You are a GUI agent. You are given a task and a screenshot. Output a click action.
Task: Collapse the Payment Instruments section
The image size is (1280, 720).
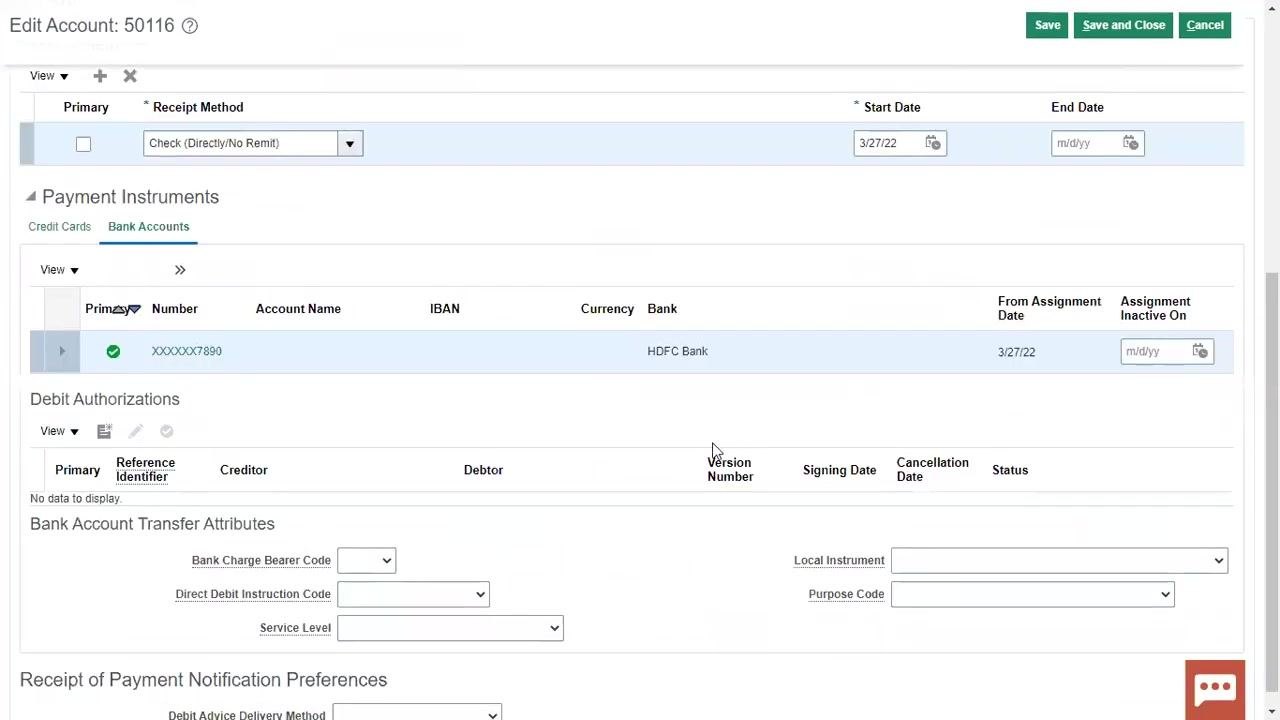point(30,197)
